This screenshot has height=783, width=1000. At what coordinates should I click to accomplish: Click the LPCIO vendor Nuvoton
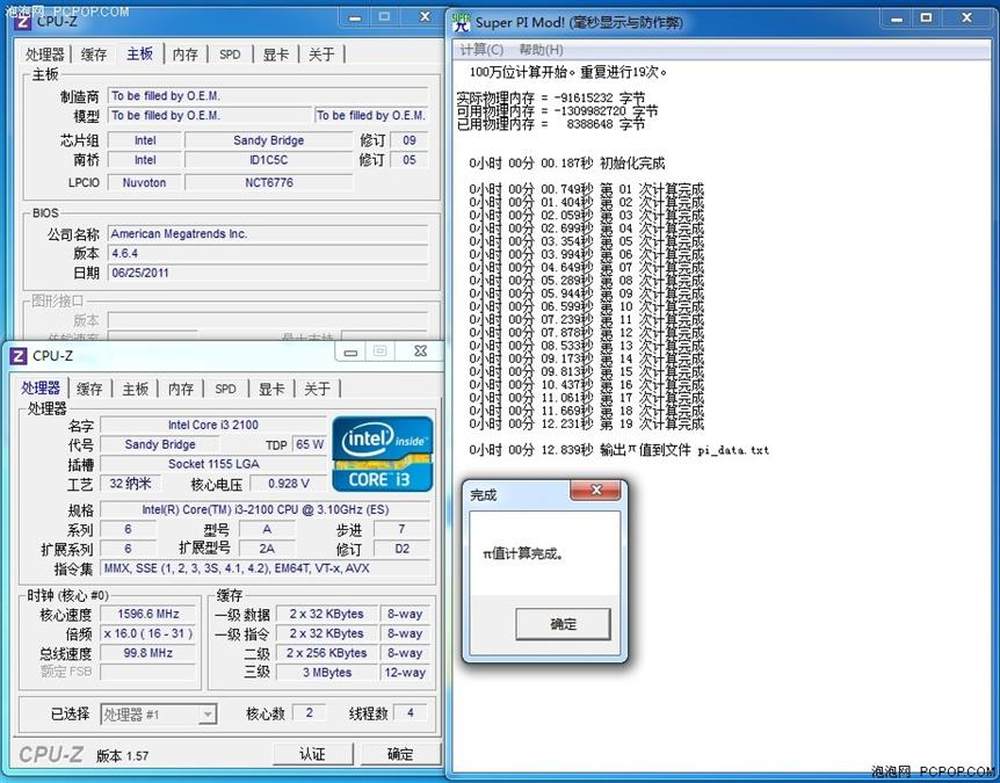pos(144,182)
